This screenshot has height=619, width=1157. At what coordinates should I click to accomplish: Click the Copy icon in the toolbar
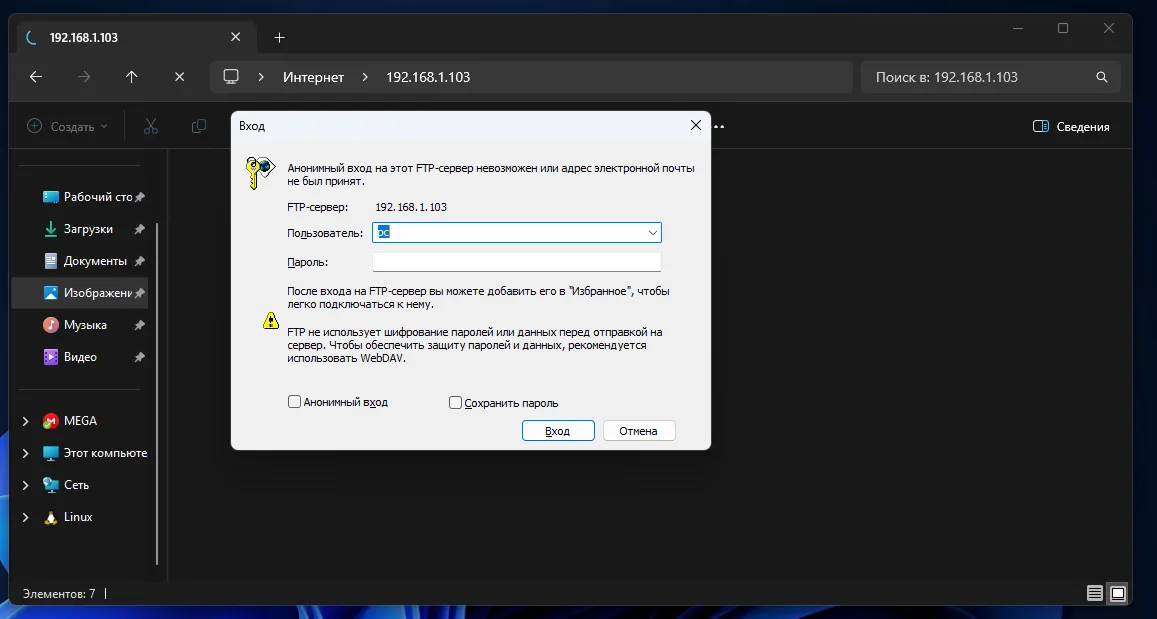198,125
